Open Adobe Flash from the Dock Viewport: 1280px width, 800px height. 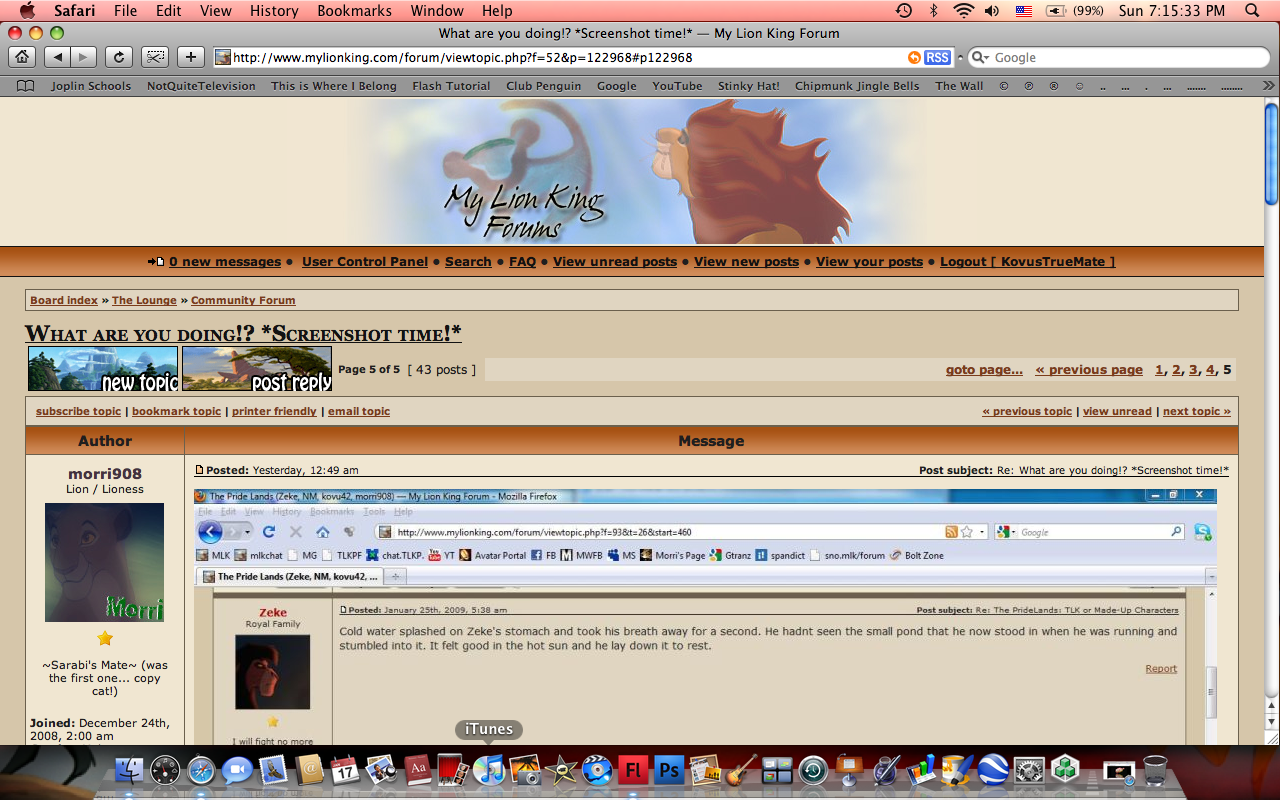[x=632, y=771]
